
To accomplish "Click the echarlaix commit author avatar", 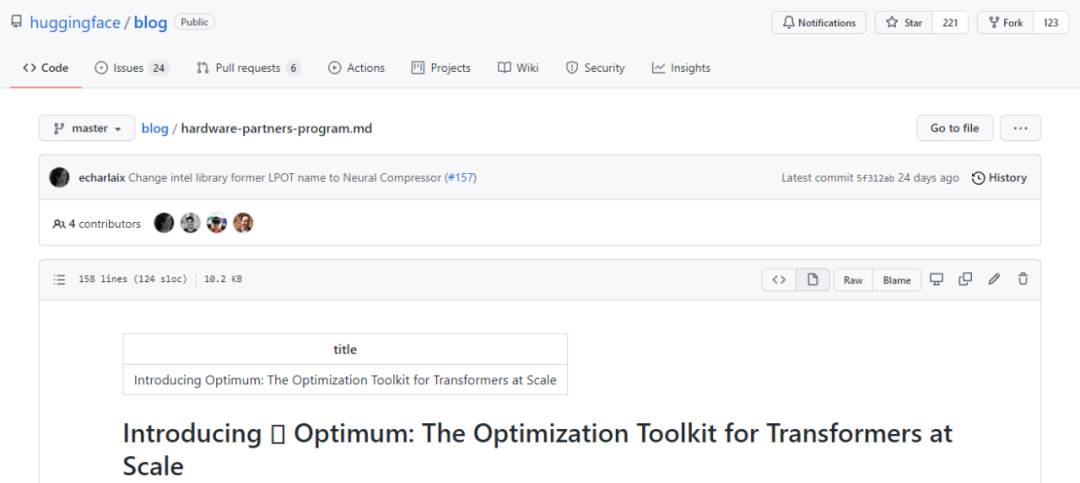I will pos(60,178).
